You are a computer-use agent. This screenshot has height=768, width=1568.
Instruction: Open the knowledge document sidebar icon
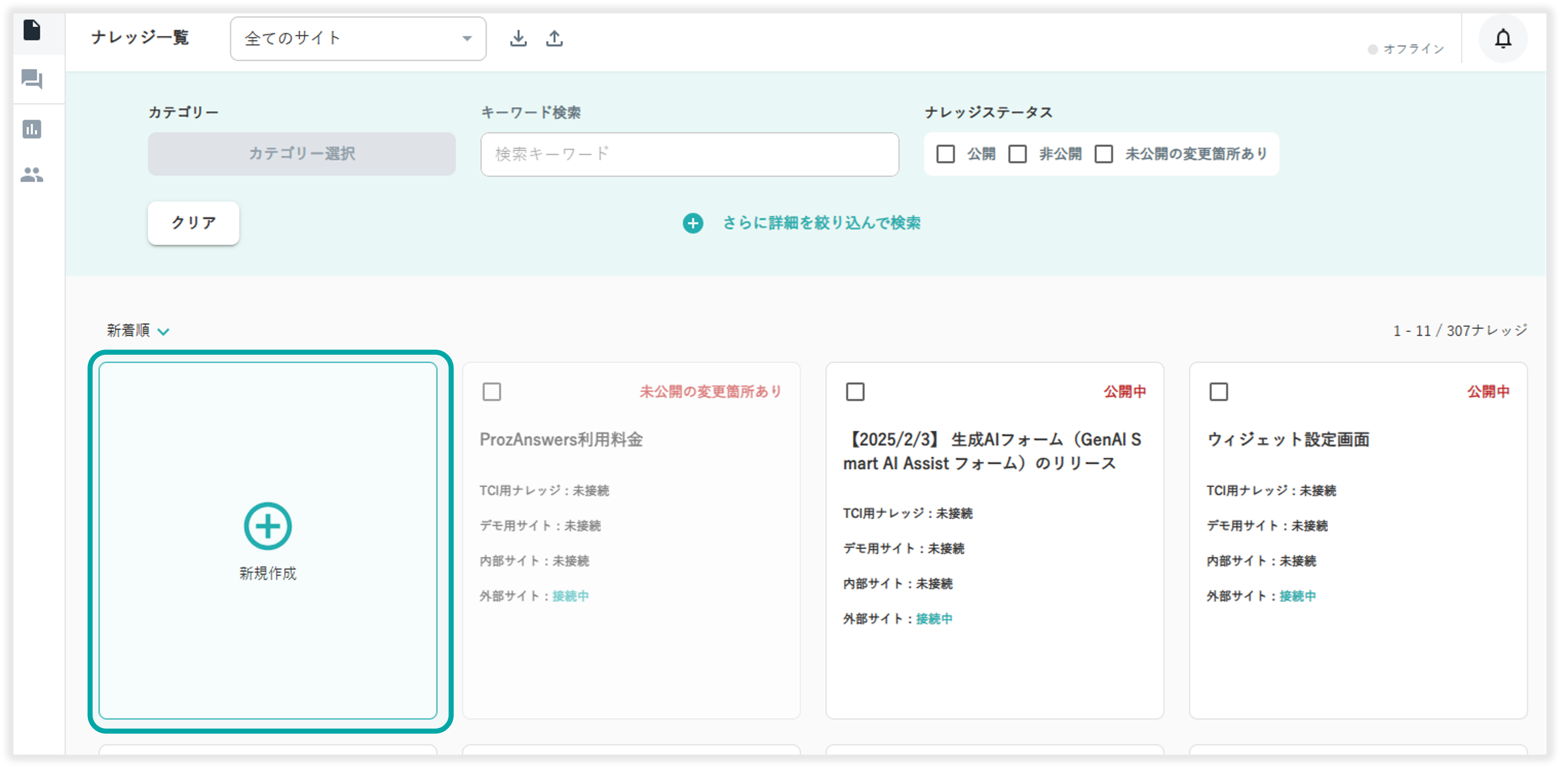coord(31,30)
